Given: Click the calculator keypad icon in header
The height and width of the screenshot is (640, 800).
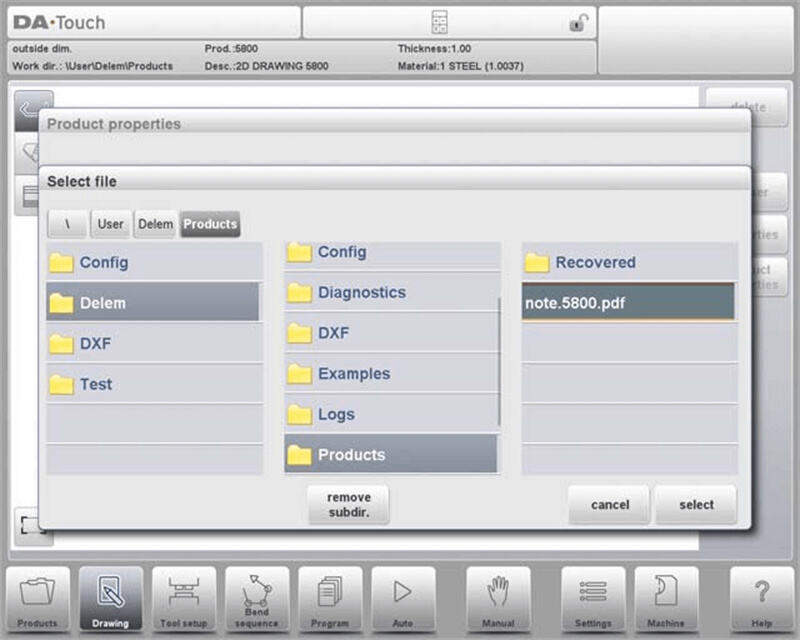Looking at the screenshot, I should click(439, 22).
